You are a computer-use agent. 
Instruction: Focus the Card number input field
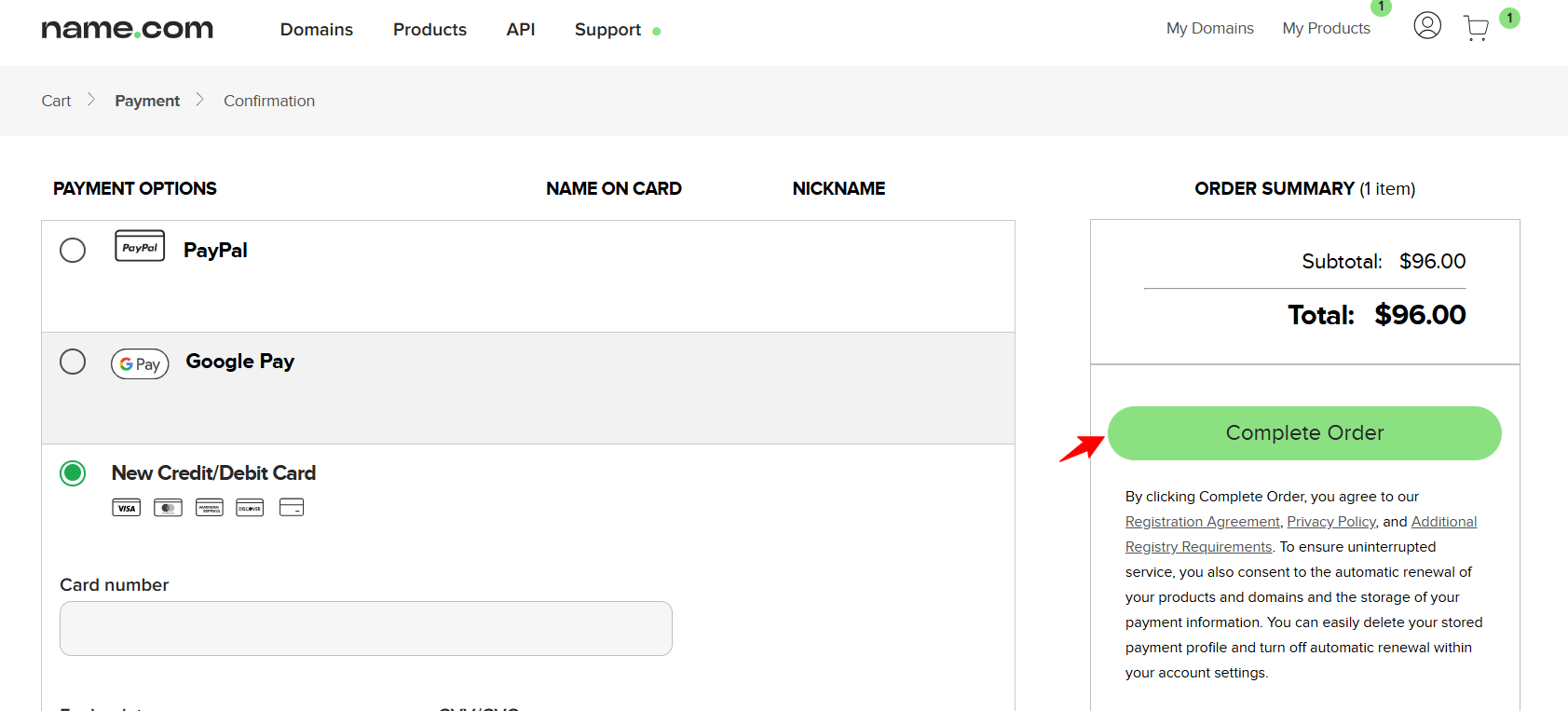tap(366, 628)
